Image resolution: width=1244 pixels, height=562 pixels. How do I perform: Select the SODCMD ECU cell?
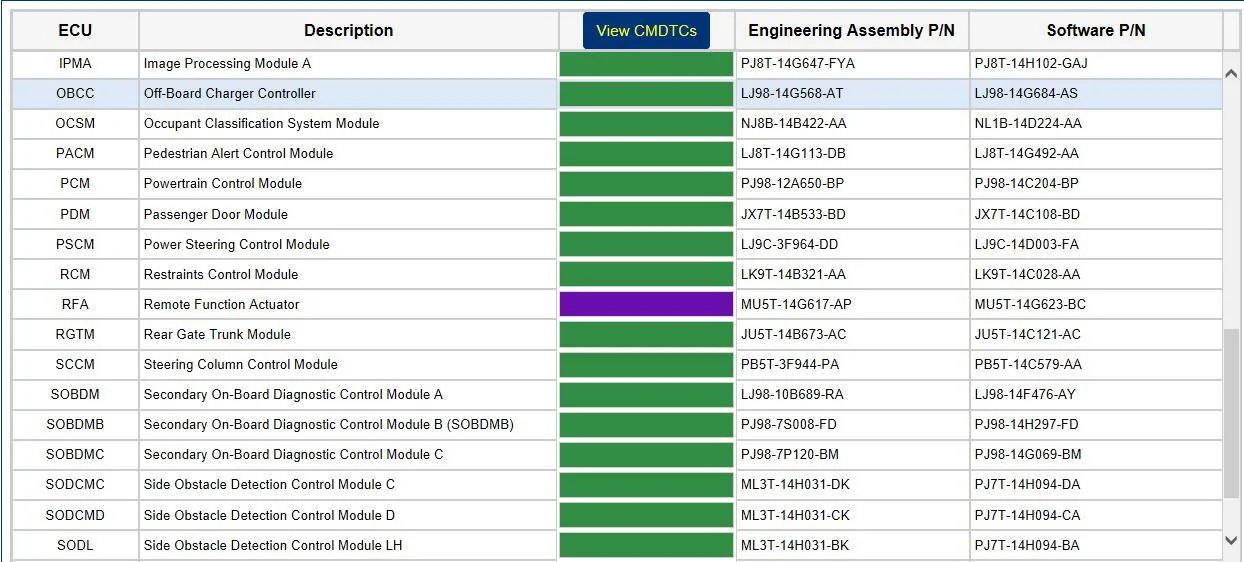75,515
